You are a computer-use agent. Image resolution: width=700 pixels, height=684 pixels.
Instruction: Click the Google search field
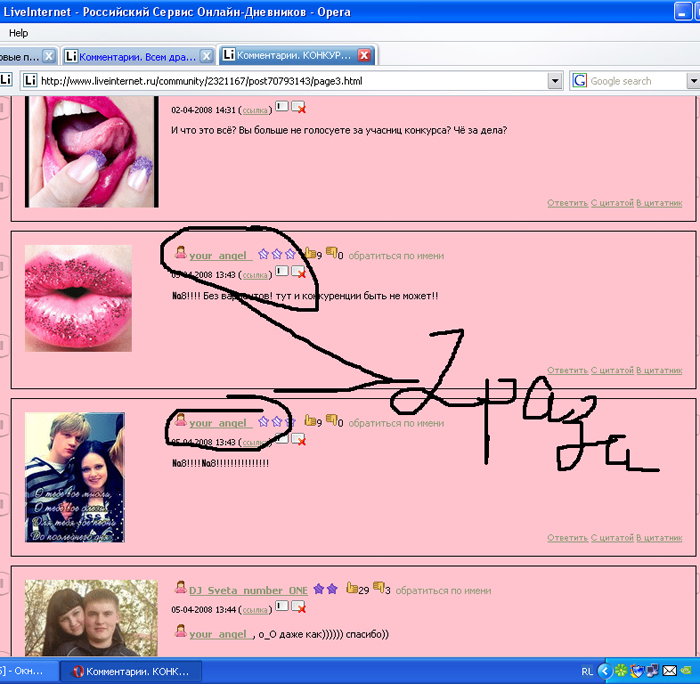coord(636,81)
